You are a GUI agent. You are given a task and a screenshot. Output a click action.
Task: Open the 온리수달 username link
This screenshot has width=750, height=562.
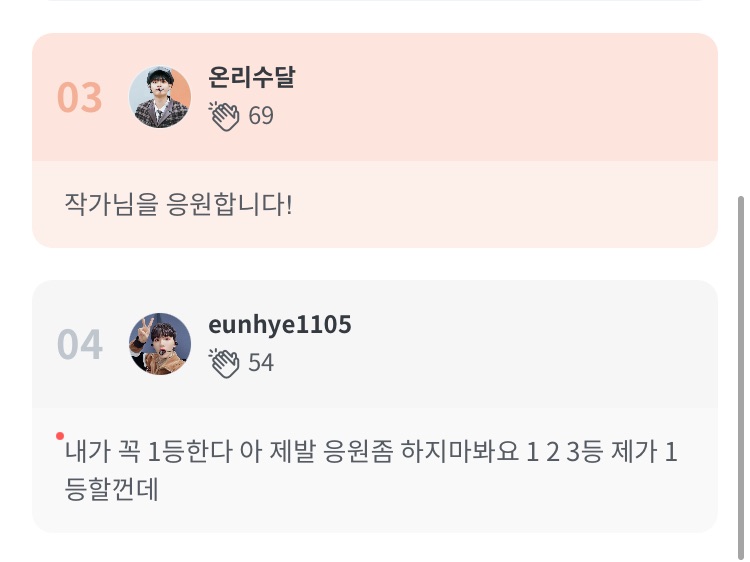[251, 79]
